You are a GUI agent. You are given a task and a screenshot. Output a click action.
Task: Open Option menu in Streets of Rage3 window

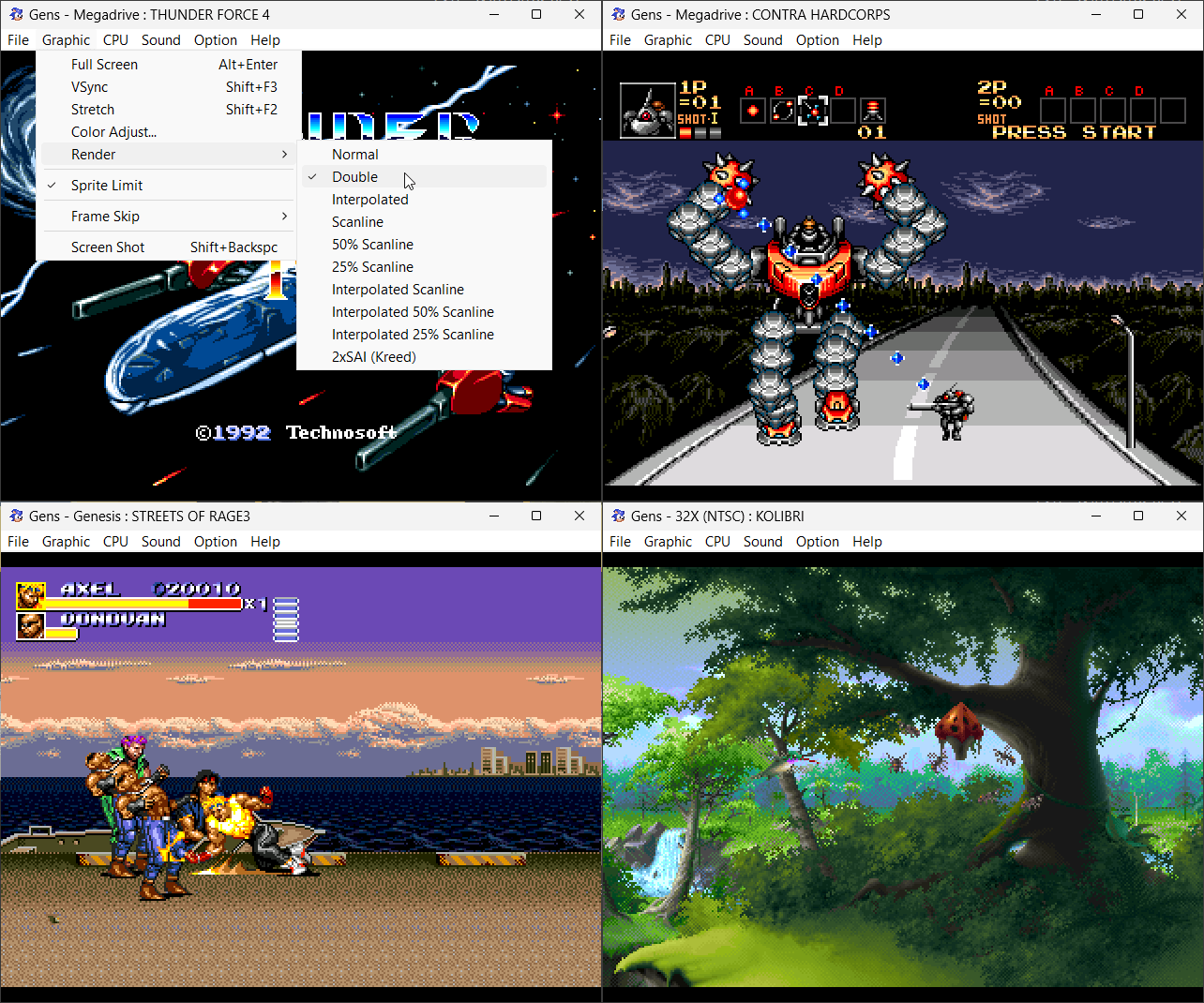(215, 541)
